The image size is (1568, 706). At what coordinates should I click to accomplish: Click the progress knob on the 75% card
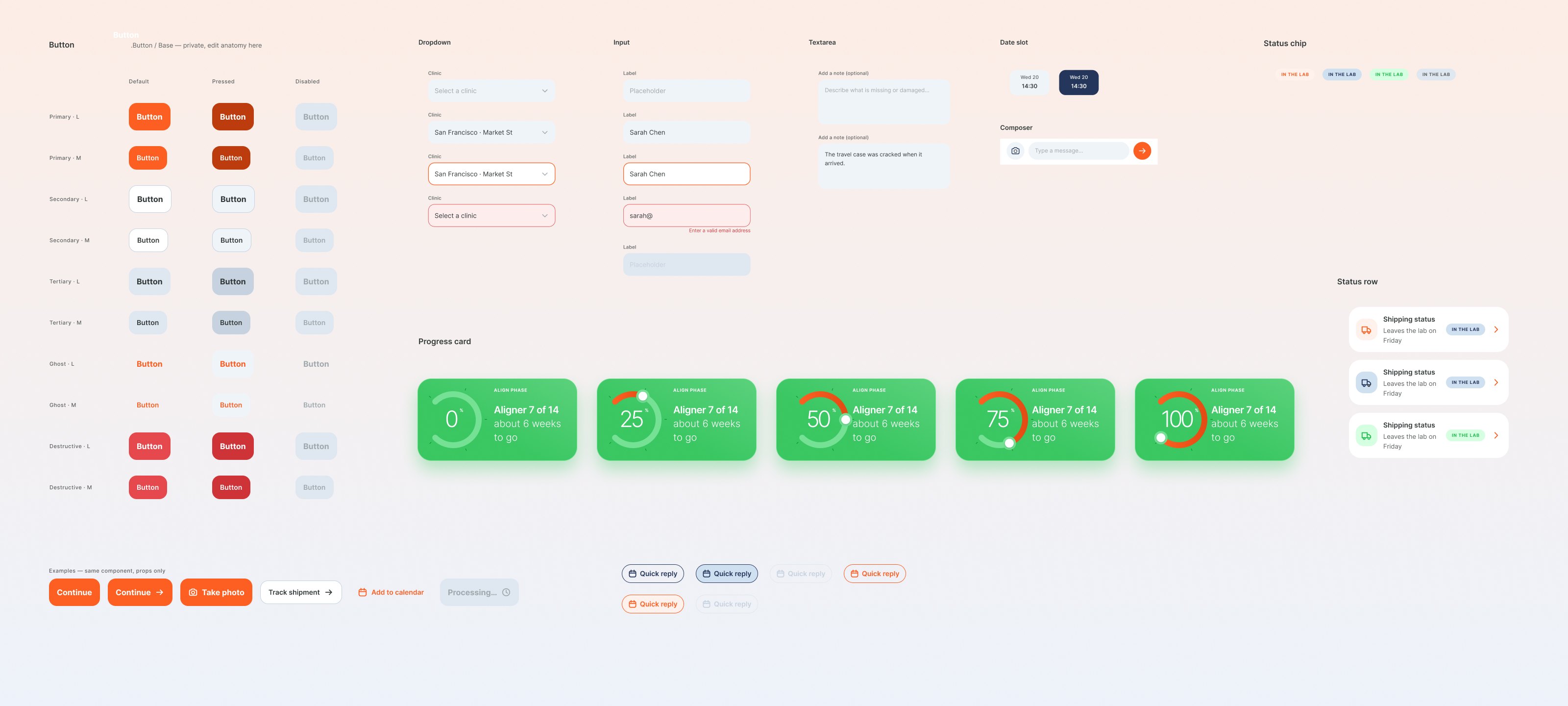pyautogui.click(x=1009, y=444)
